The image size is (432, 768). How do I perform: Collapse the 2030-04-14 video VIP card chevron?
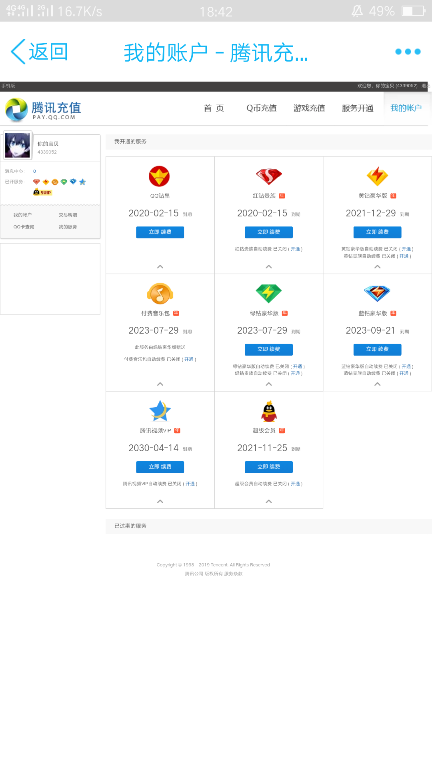pos(160,502)
